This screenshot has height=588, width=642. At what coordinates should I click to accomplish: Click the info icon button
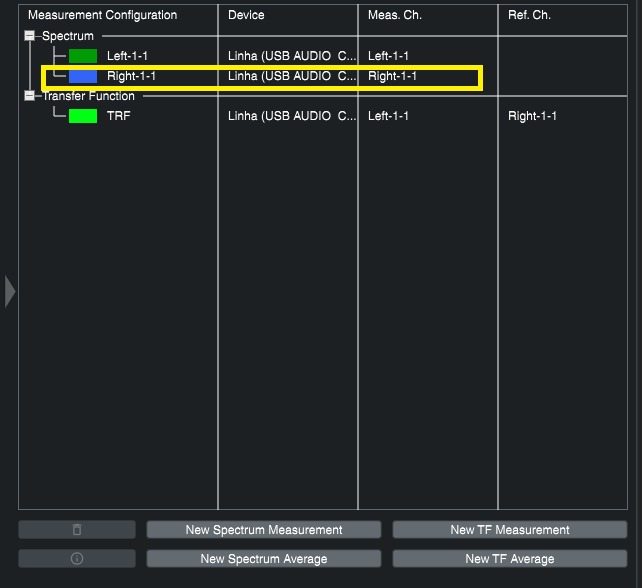(x=77, y=559)
